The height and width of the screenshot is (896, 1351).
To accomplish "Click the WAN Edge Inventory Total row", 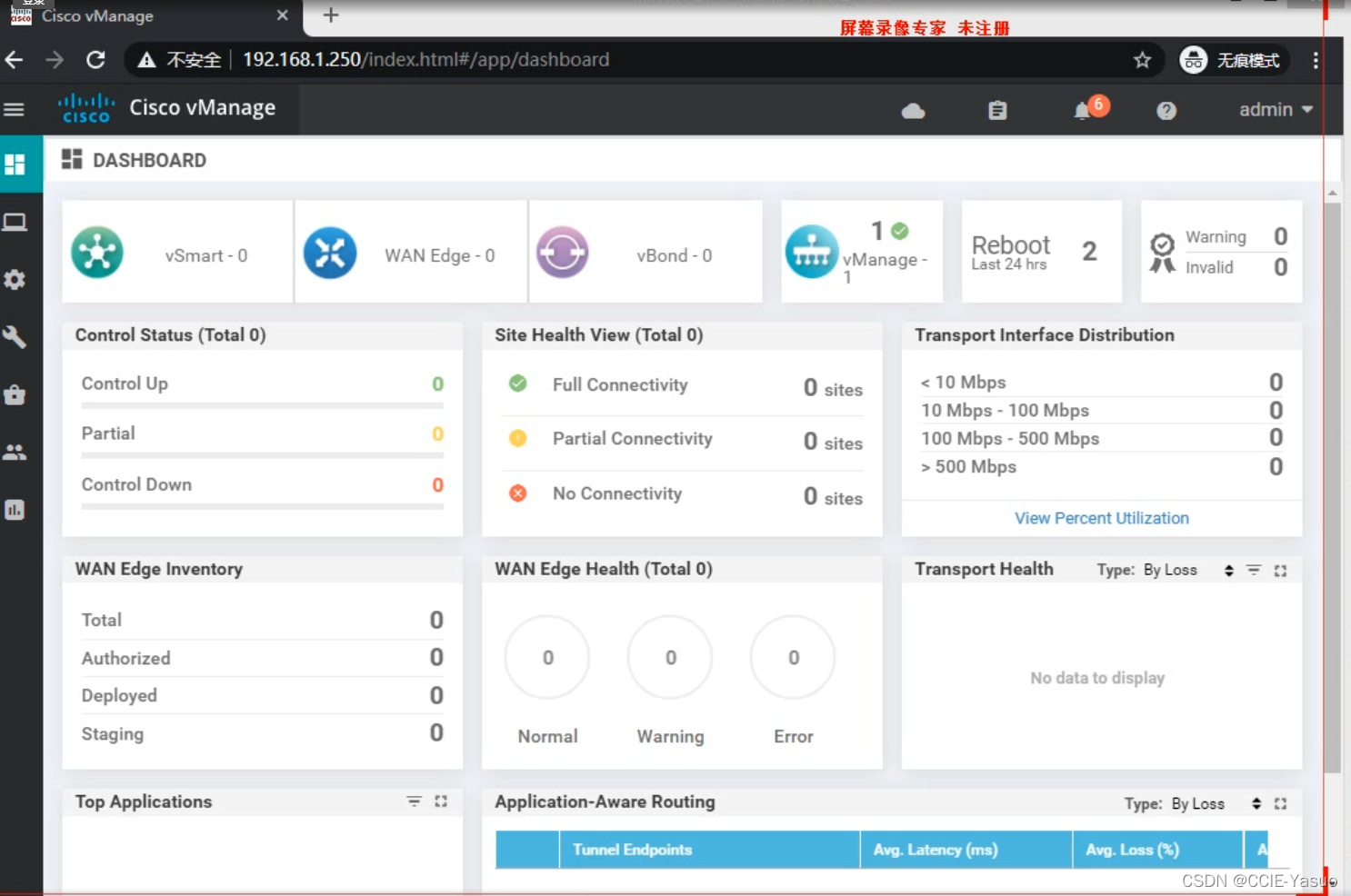I will [263, 620].
